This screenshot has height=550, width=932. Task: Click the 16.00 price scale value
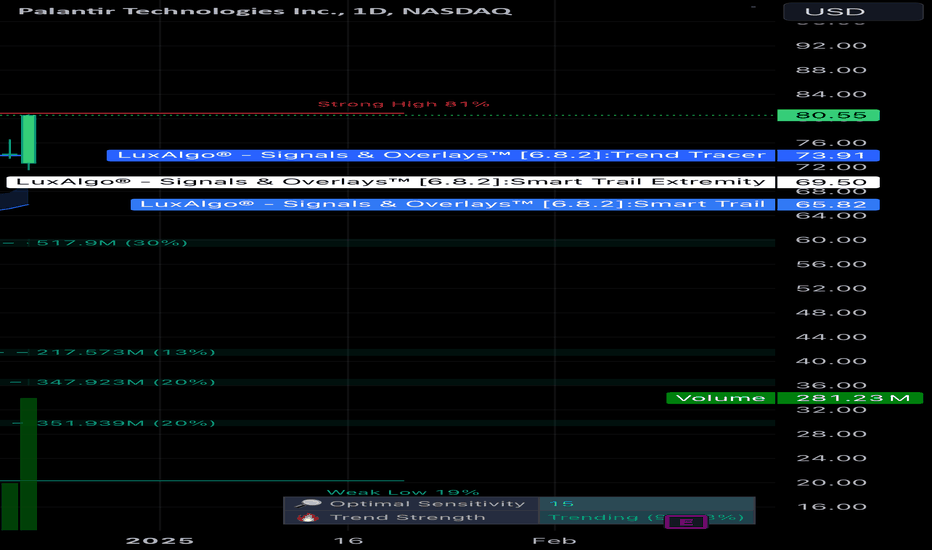tap(831, 507)
